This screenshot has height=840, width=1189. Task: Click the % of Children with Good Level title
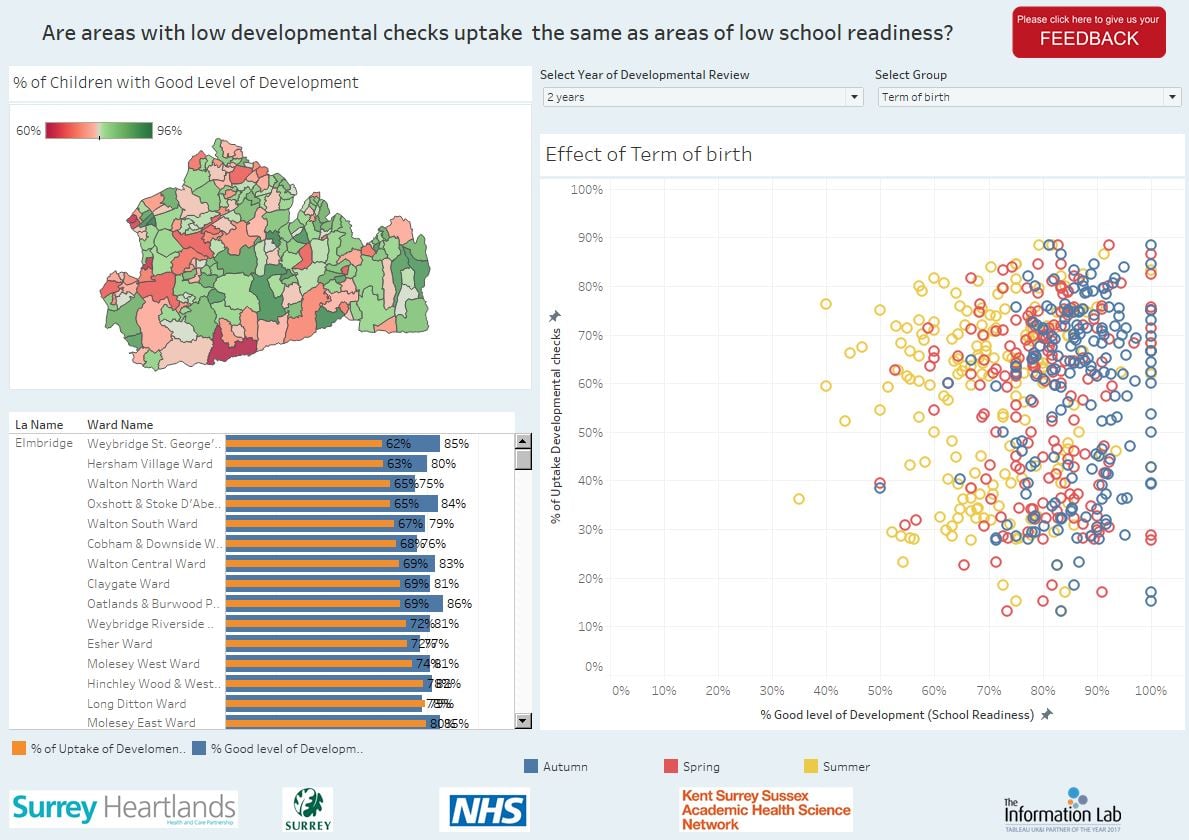[x=186, y=83]
